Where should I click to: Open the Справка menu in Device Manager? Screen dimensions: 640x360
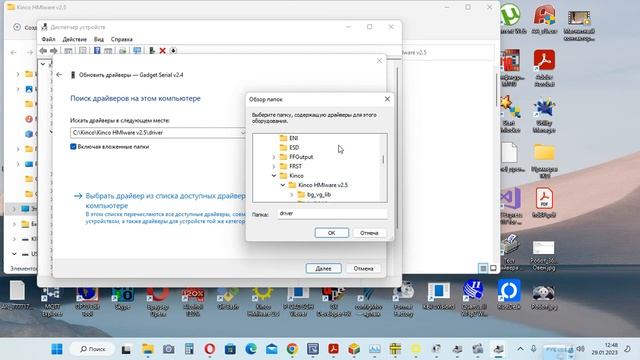[x=122, y=39]
